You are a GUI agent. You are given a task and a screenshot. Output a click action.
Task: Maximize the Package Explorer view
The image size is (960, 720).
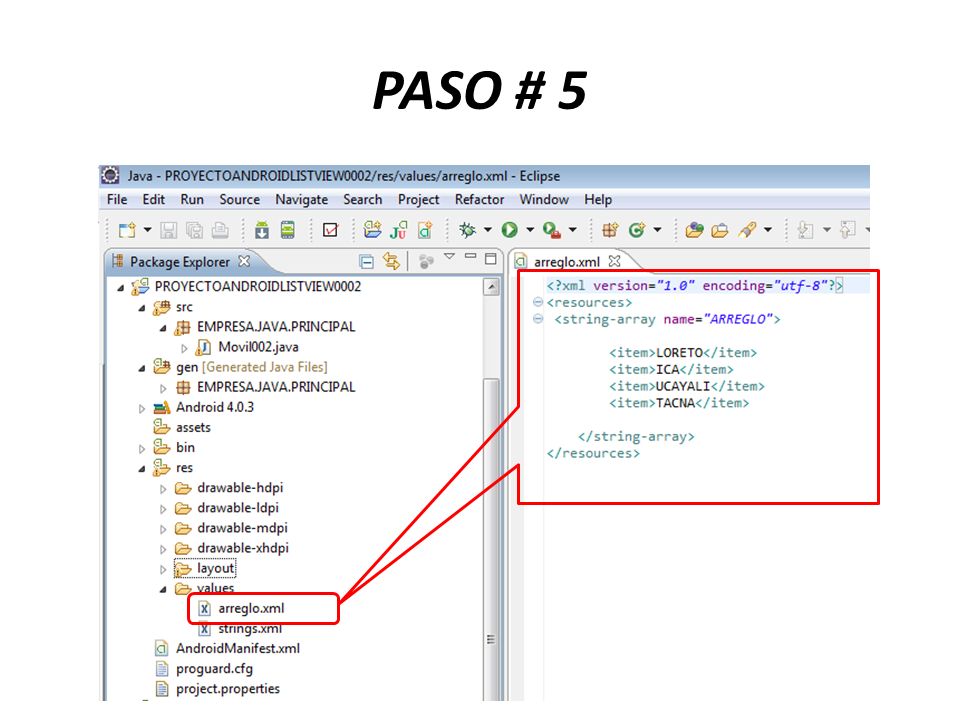pos(490,258)
